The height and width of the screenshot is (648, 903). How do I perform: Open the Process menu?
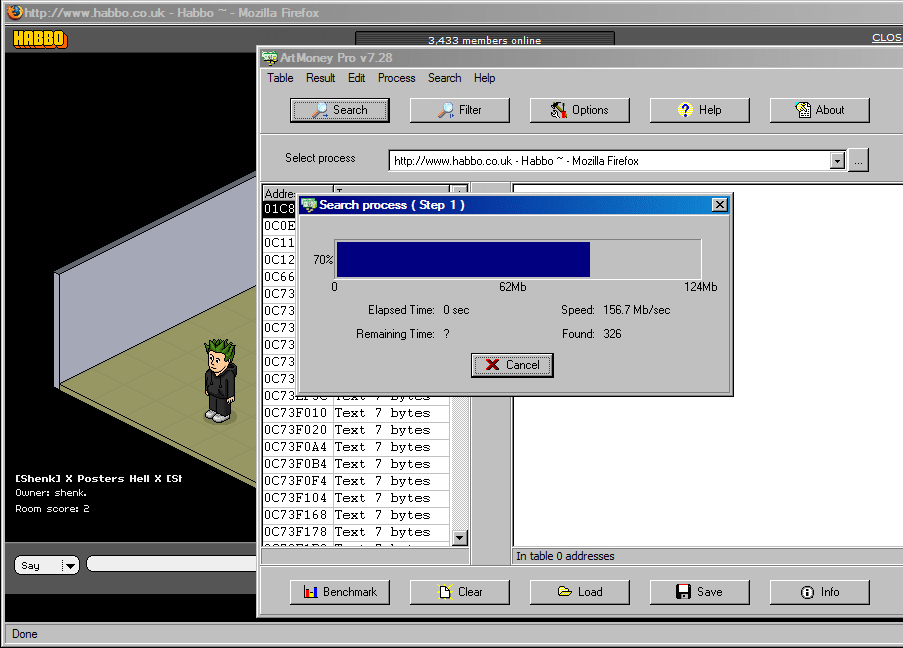point(397,78)
